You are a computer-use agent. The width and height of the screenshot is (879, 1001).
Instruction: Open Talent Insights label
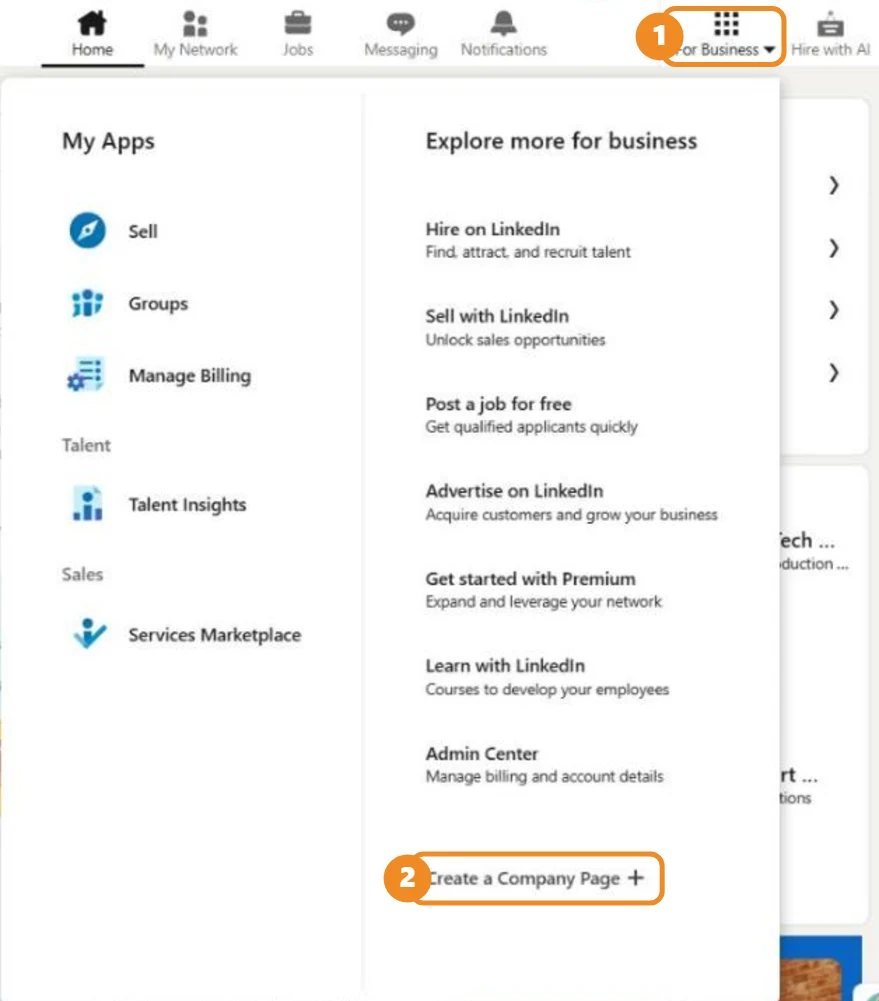point(187,505)
